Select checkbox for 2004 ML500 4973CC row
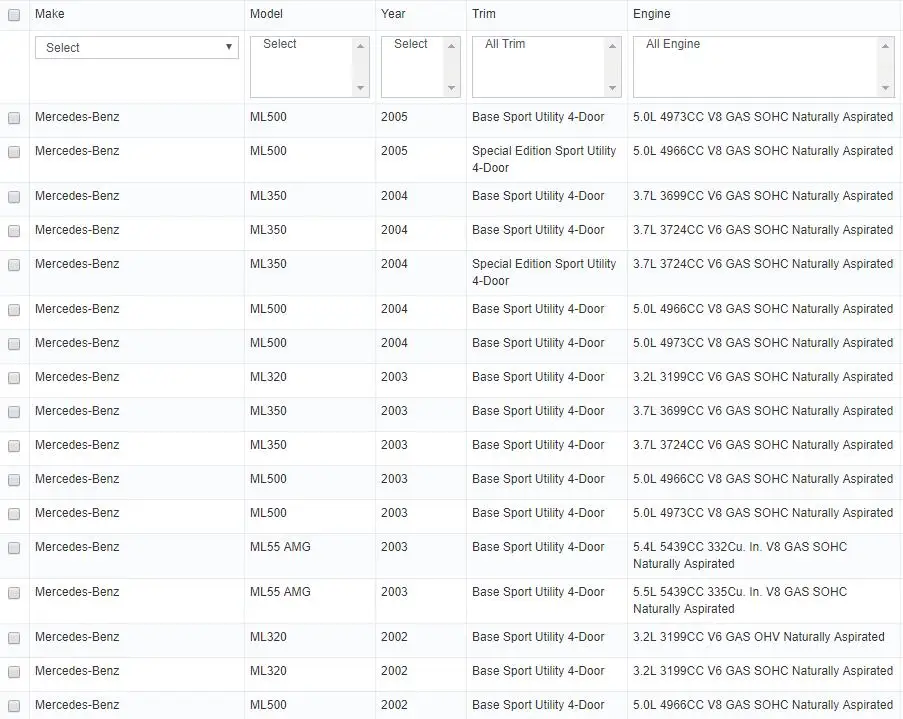The height and width of the screenshot is (719, 903). (x=14, y=344)
